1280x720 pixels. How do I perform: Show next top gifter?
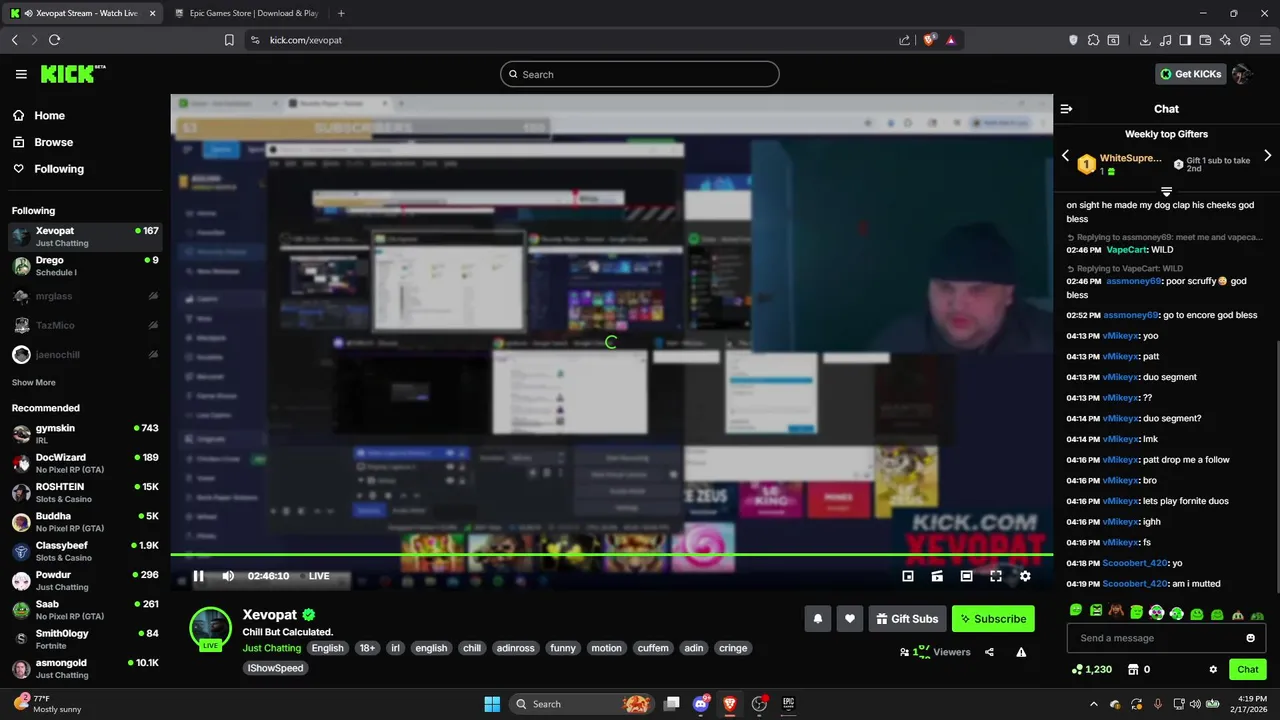point(1267,156)
